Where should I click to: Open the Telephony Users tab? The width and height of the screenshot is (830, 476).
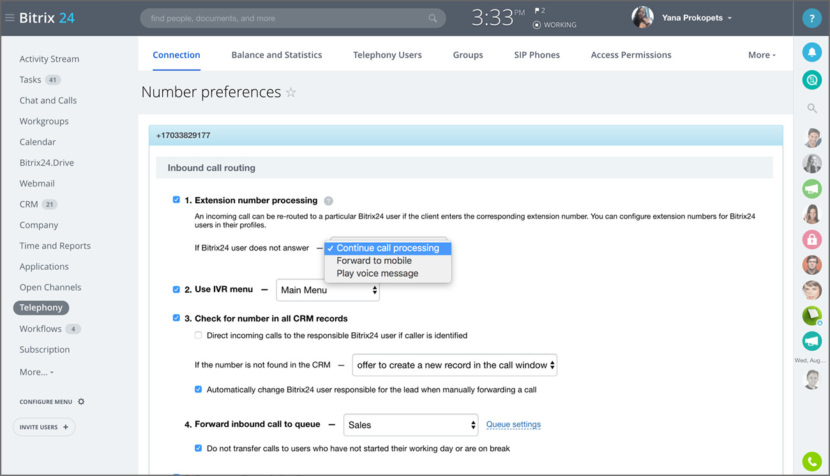[x=387, y=55]
